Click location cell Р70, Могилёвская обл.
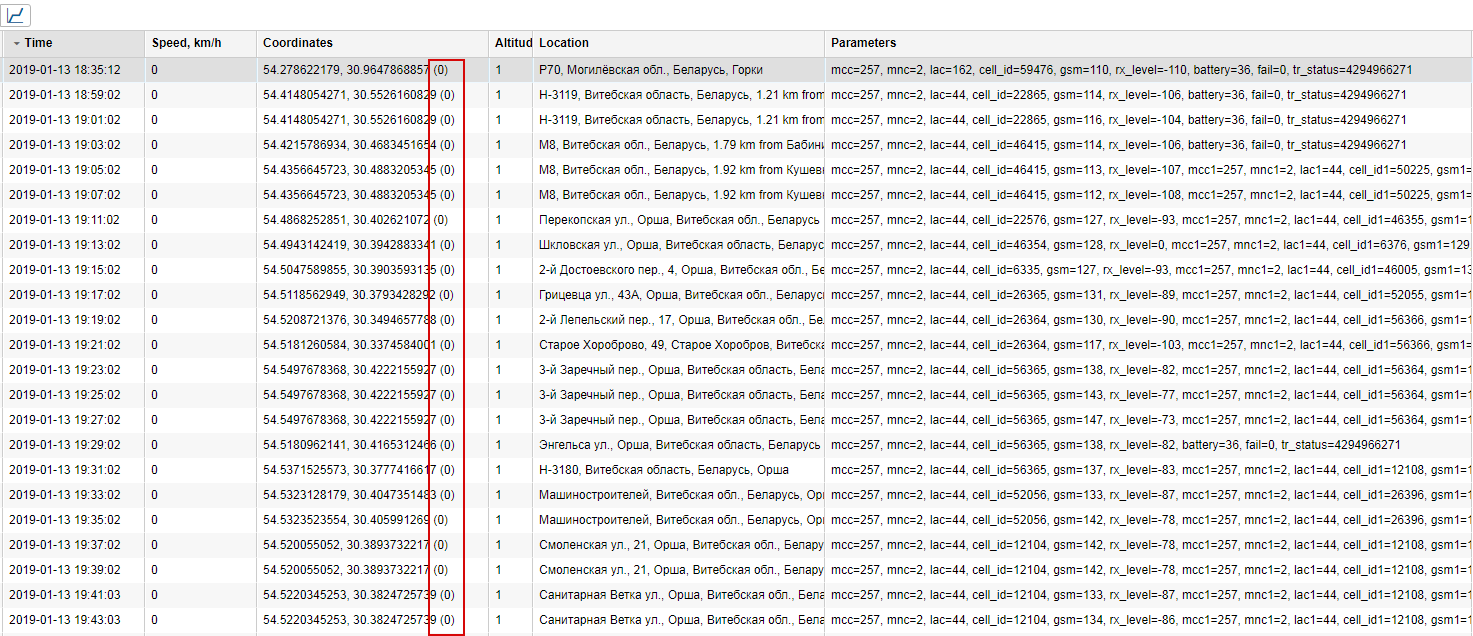This screenshot has height=636, width=1473. (x=650, y=70)
